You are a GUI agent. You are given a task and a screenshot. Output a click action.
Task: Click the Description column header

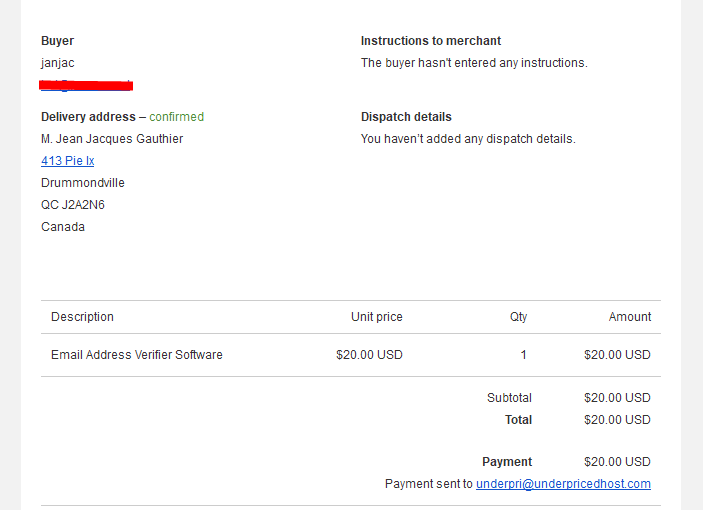pos(82,317)
